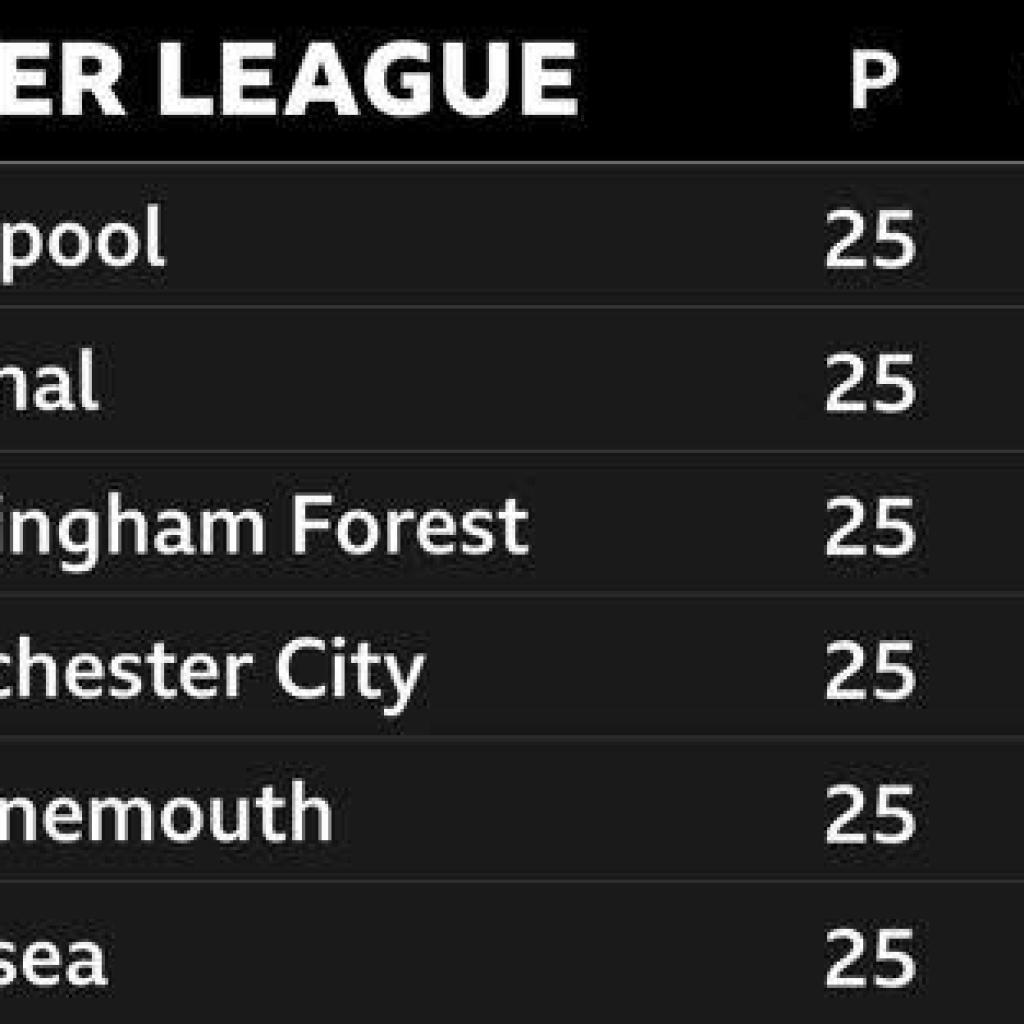Click Manchester City's played value of 25
Viewport: 1024px width, 1024px height.
tap(870, 672)
